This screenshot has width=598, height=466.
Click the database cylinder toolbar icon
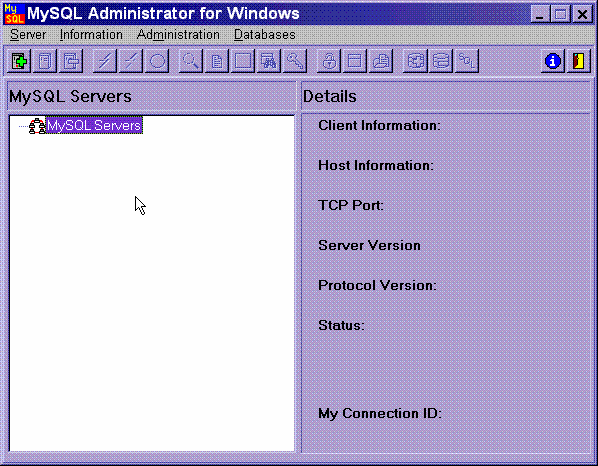(x=441, y=61)
